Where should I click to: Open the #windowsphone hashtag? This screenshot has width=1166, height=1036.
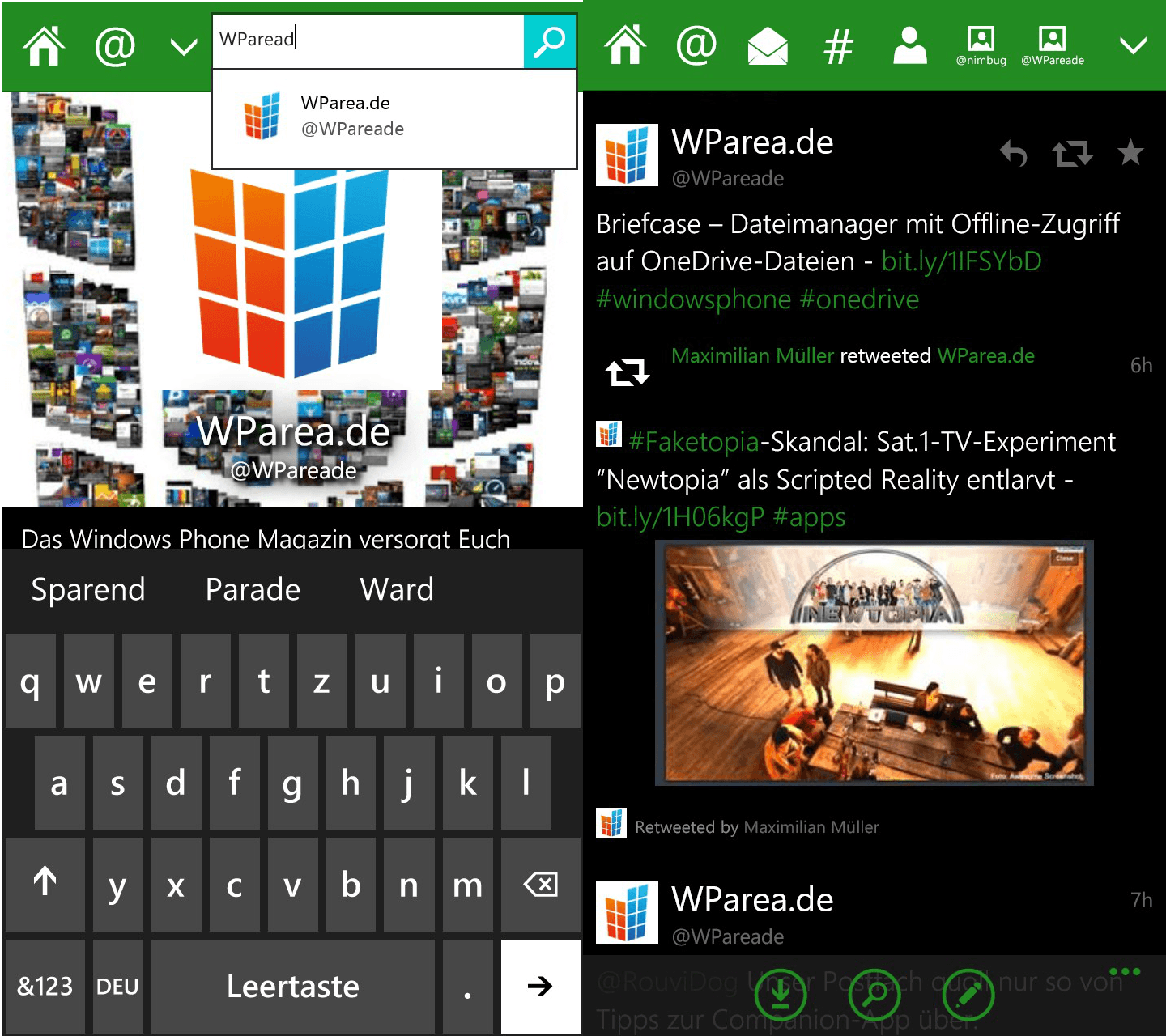pyautogui.click(x=693, y=299)
